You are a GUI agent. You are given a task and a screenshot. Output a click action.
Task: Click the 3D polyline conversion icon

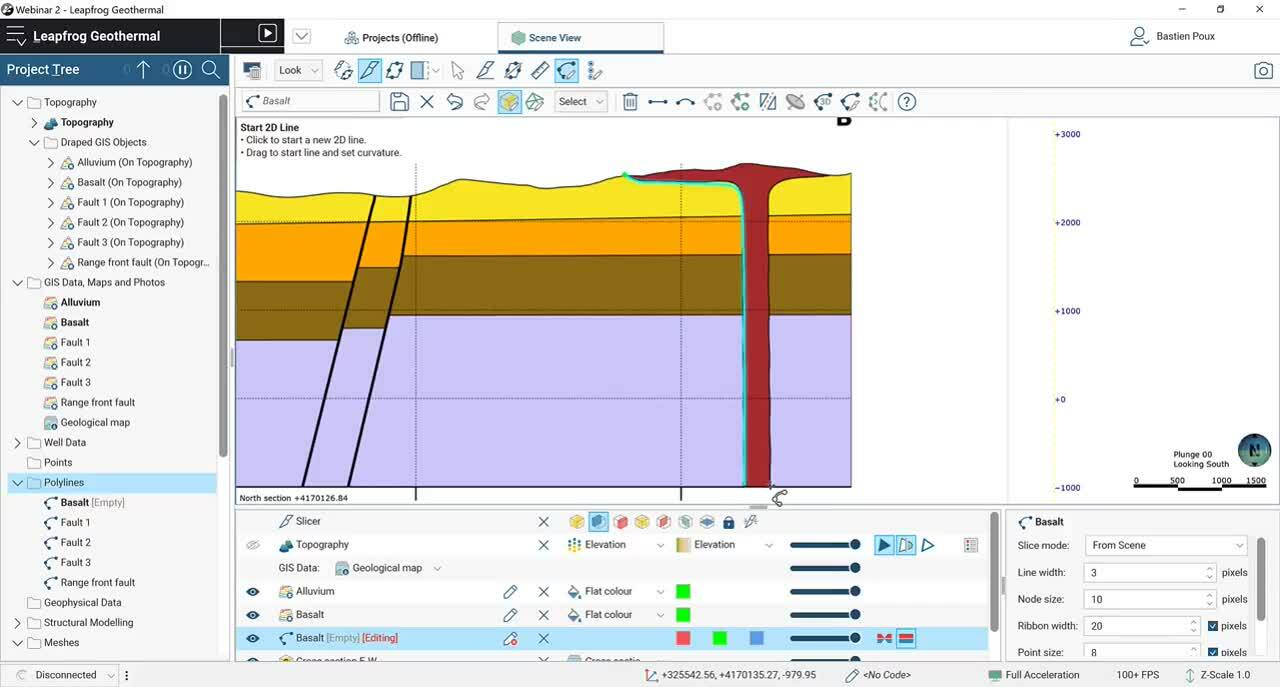coord(823,101)
